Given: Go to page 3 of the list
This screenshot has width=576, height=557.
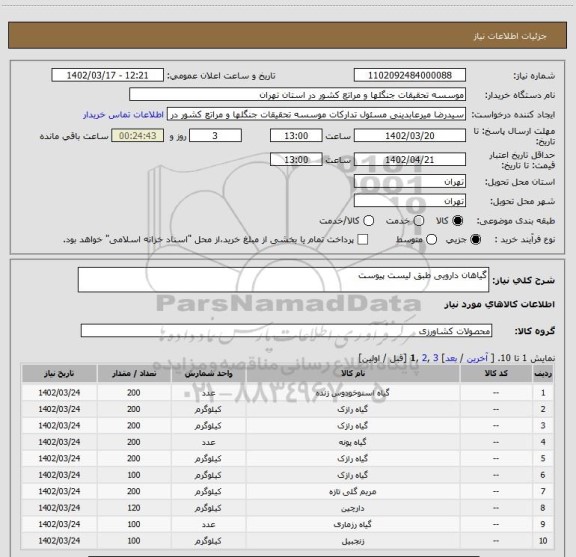Looking at the screenshot, I should click(436, 358).
